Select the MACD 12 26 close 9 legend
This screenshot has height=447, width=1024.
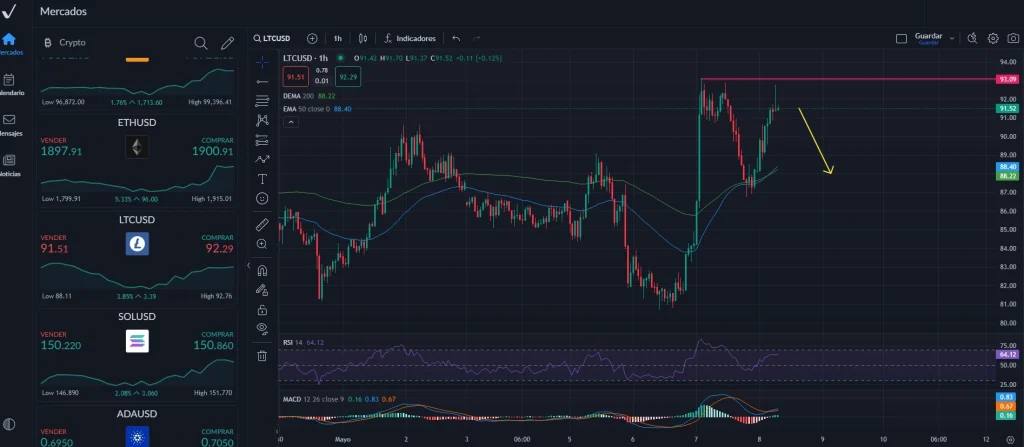pos(339,399)
